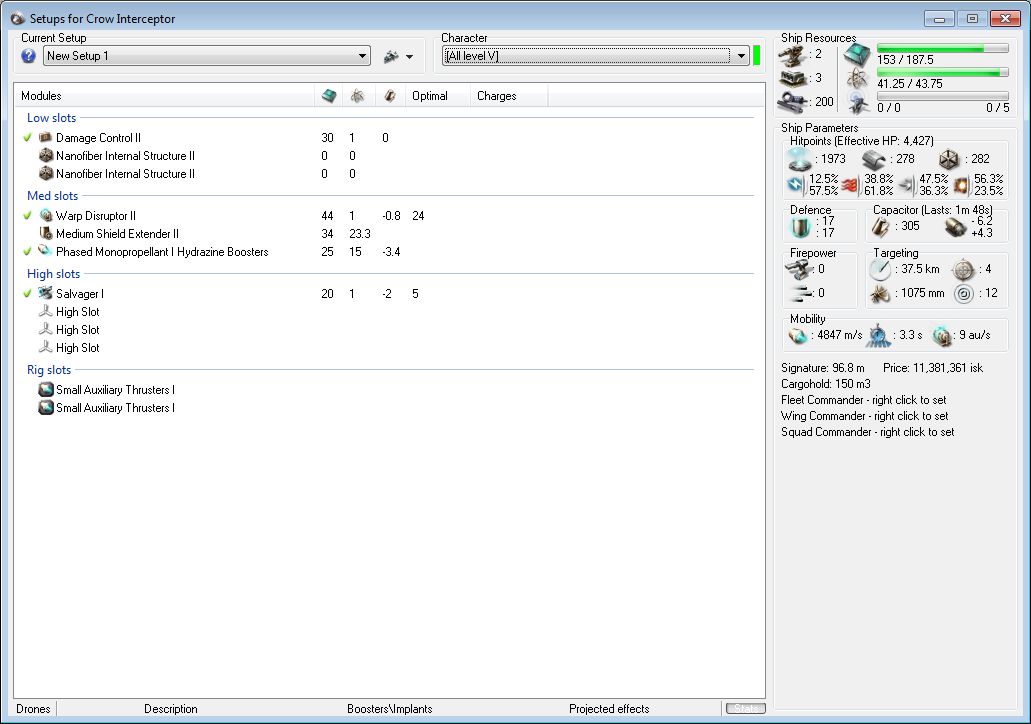Click the targeting range icon showing 37.5 km
Image resolution: width=1031 pixels, height=724 pixels.
point(880,269)
